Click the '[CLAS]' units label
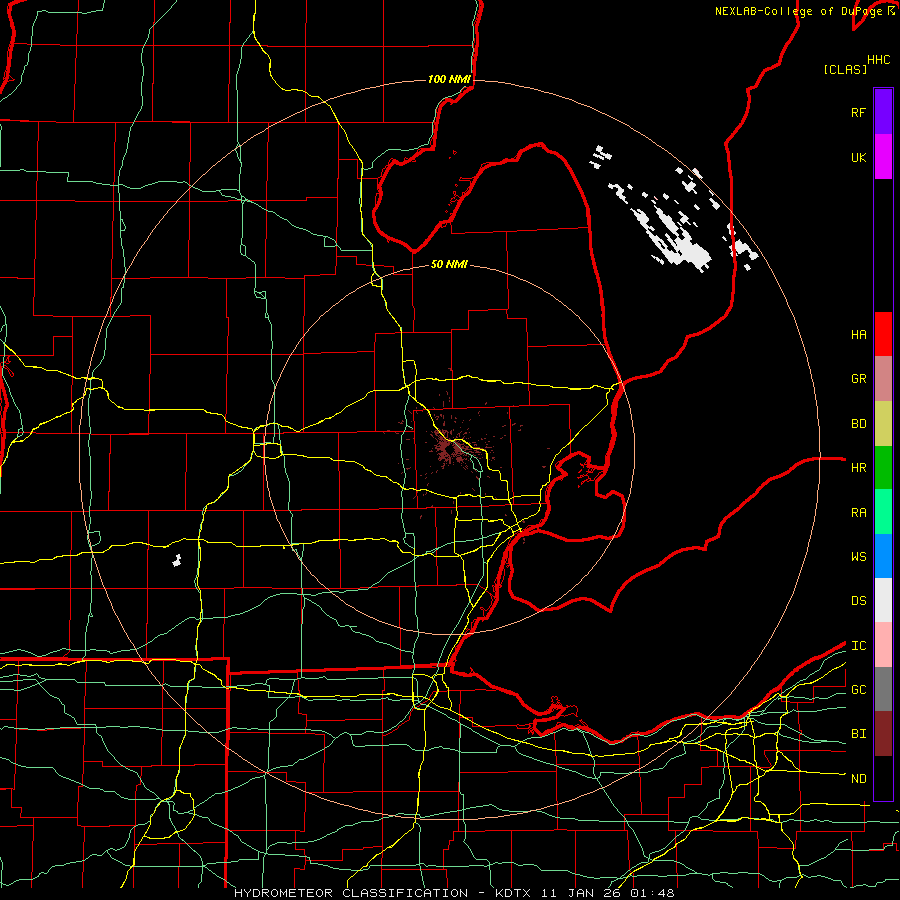Screen dimensions: 900x900 coord(845,70)
